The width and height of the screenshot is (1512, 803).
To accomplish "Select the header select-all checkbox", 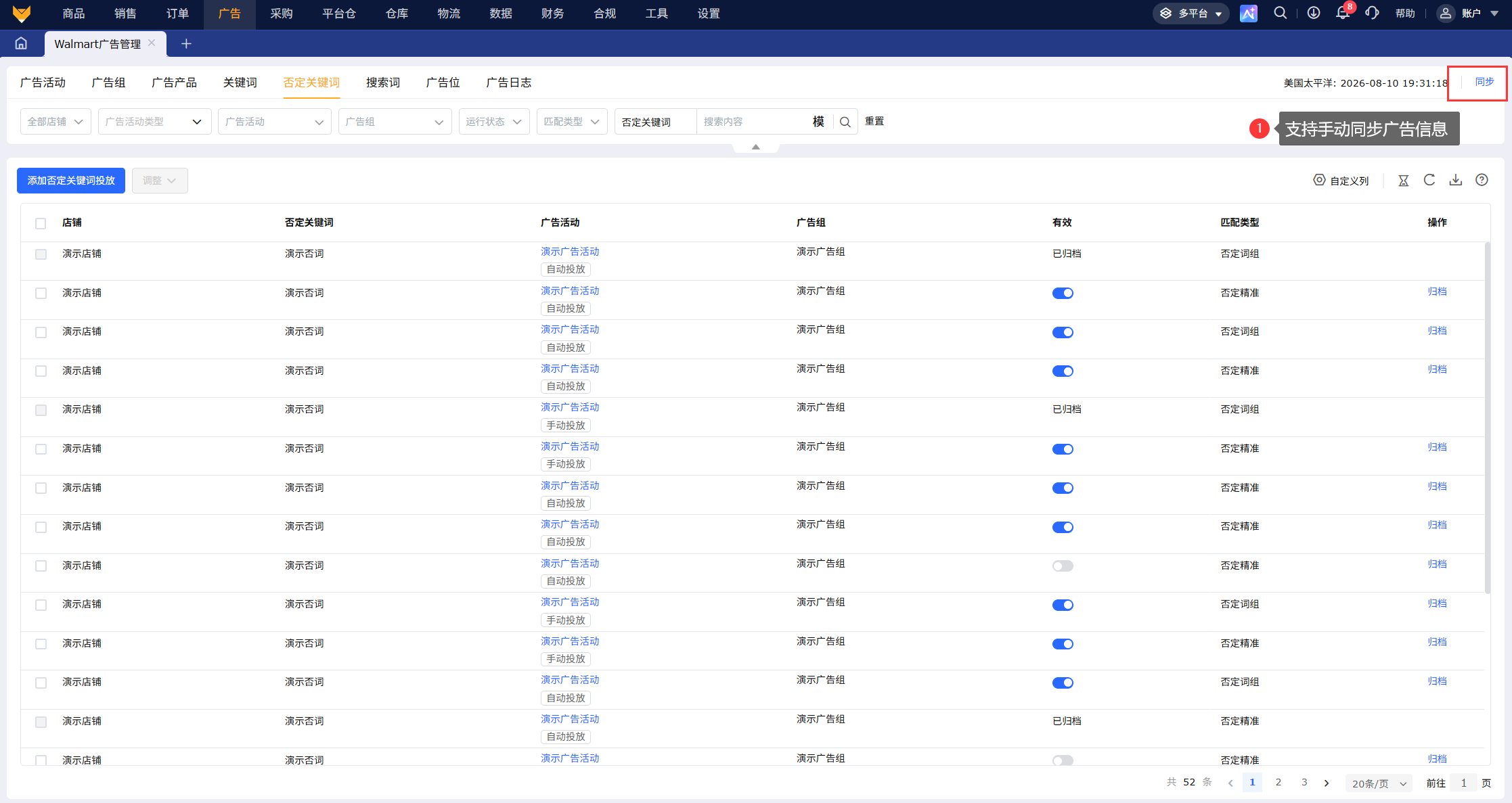I will [x=41, y=223].
